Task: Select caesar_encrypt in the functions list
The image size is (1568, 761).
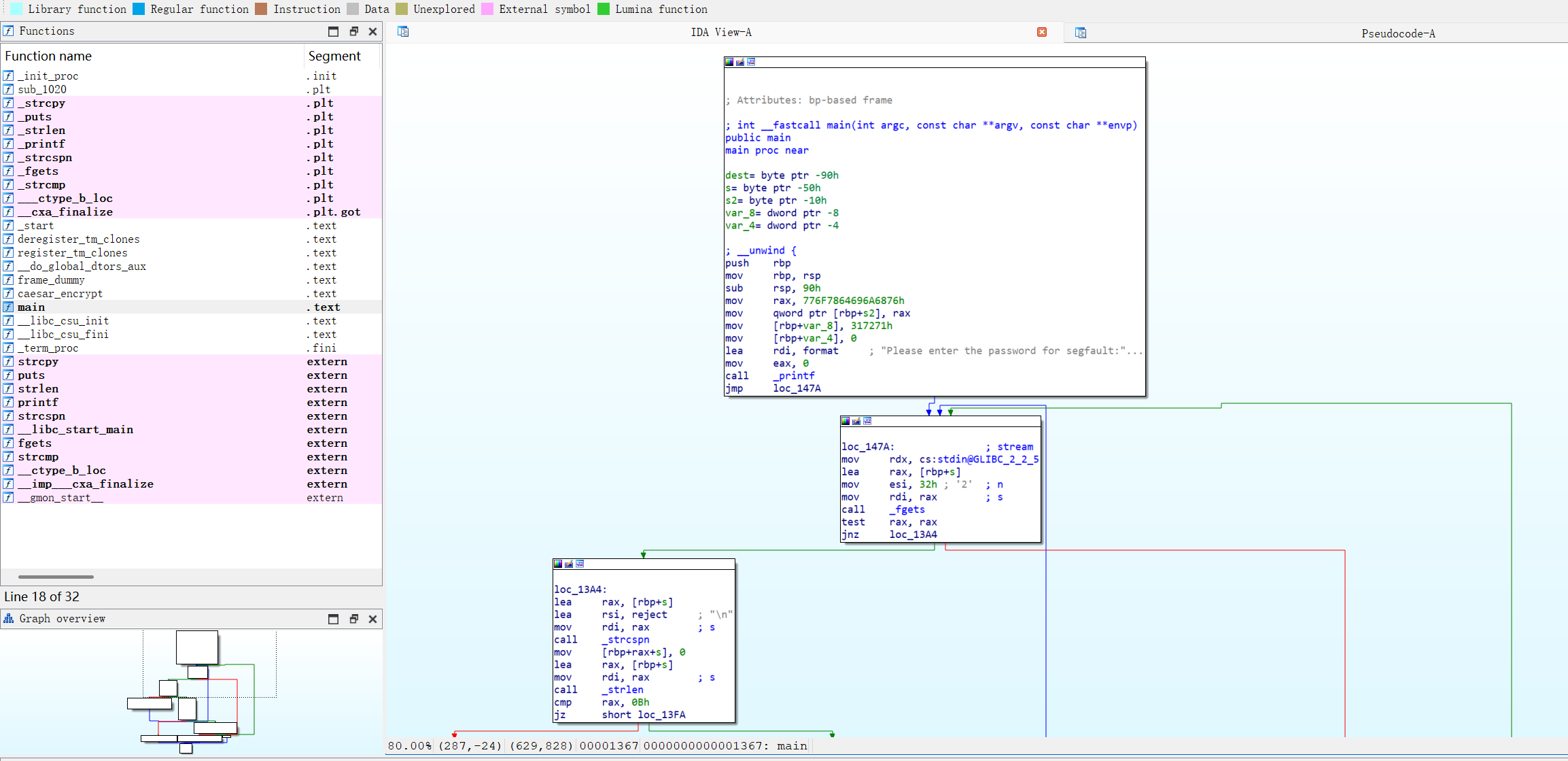Action: 60,294
